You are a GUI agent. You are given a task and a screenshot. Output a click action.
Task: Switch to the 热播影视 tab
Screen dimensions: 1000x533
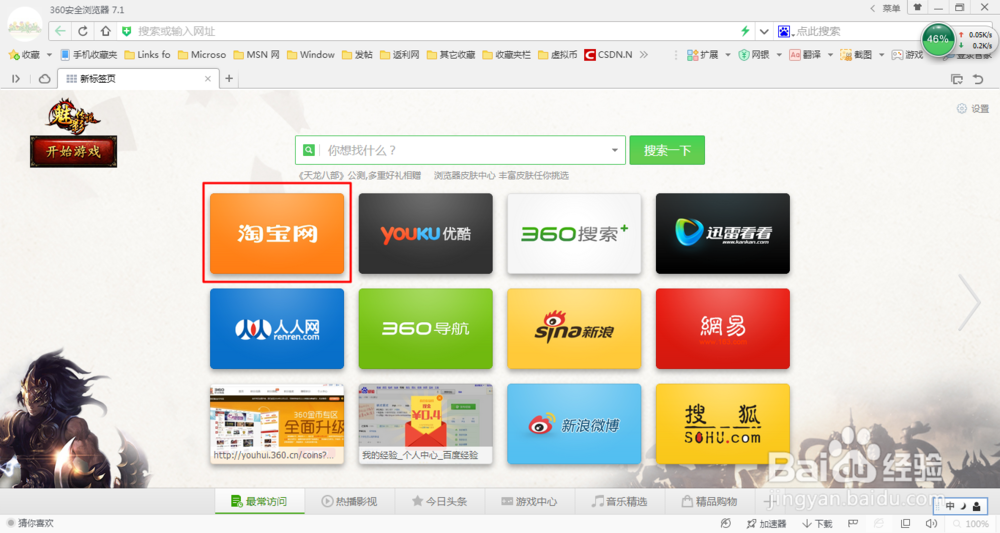click(349, 502)
